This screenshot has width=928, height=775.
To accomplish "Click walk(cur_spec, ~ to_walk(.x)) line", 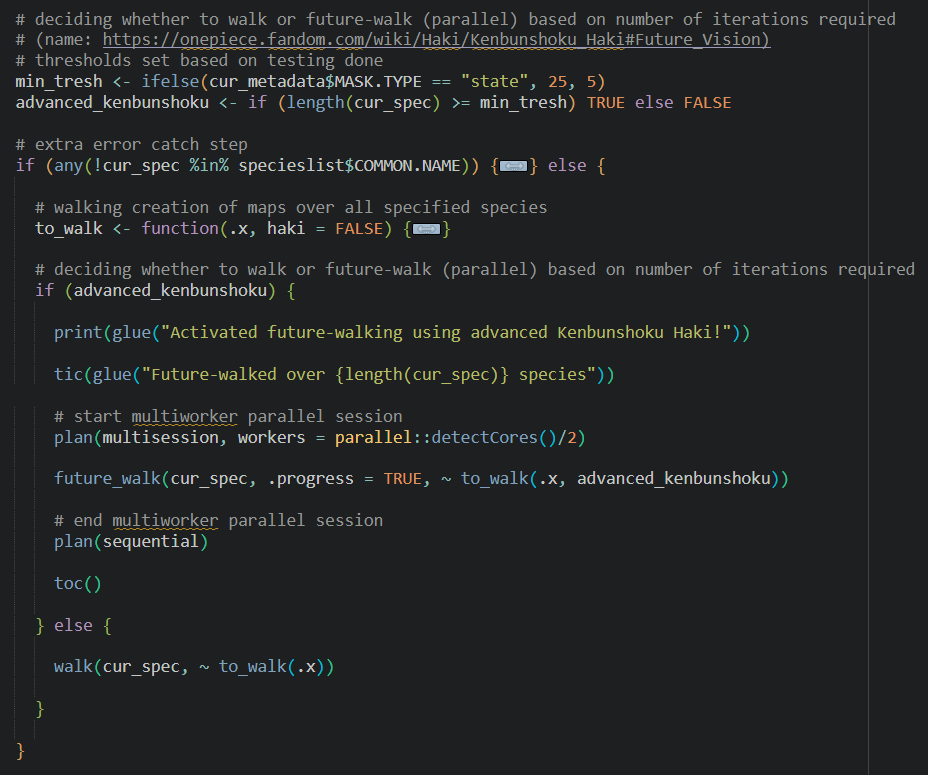I will pos(194,667).
